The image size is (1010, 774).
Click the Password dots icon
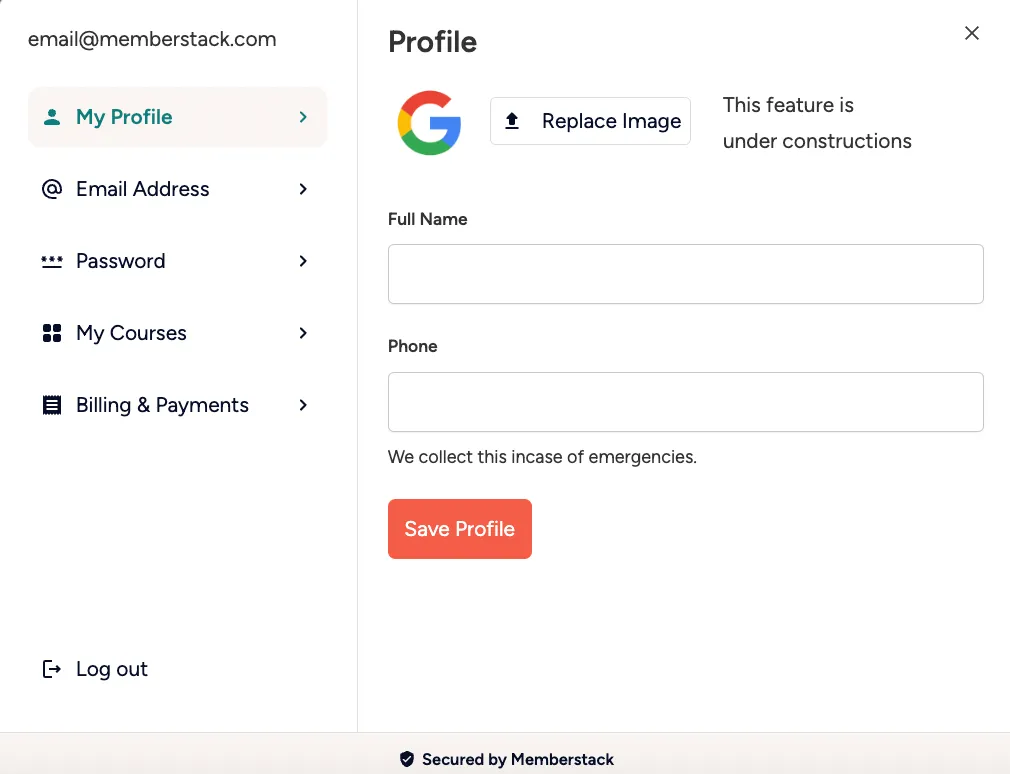[x=51, y=260]
